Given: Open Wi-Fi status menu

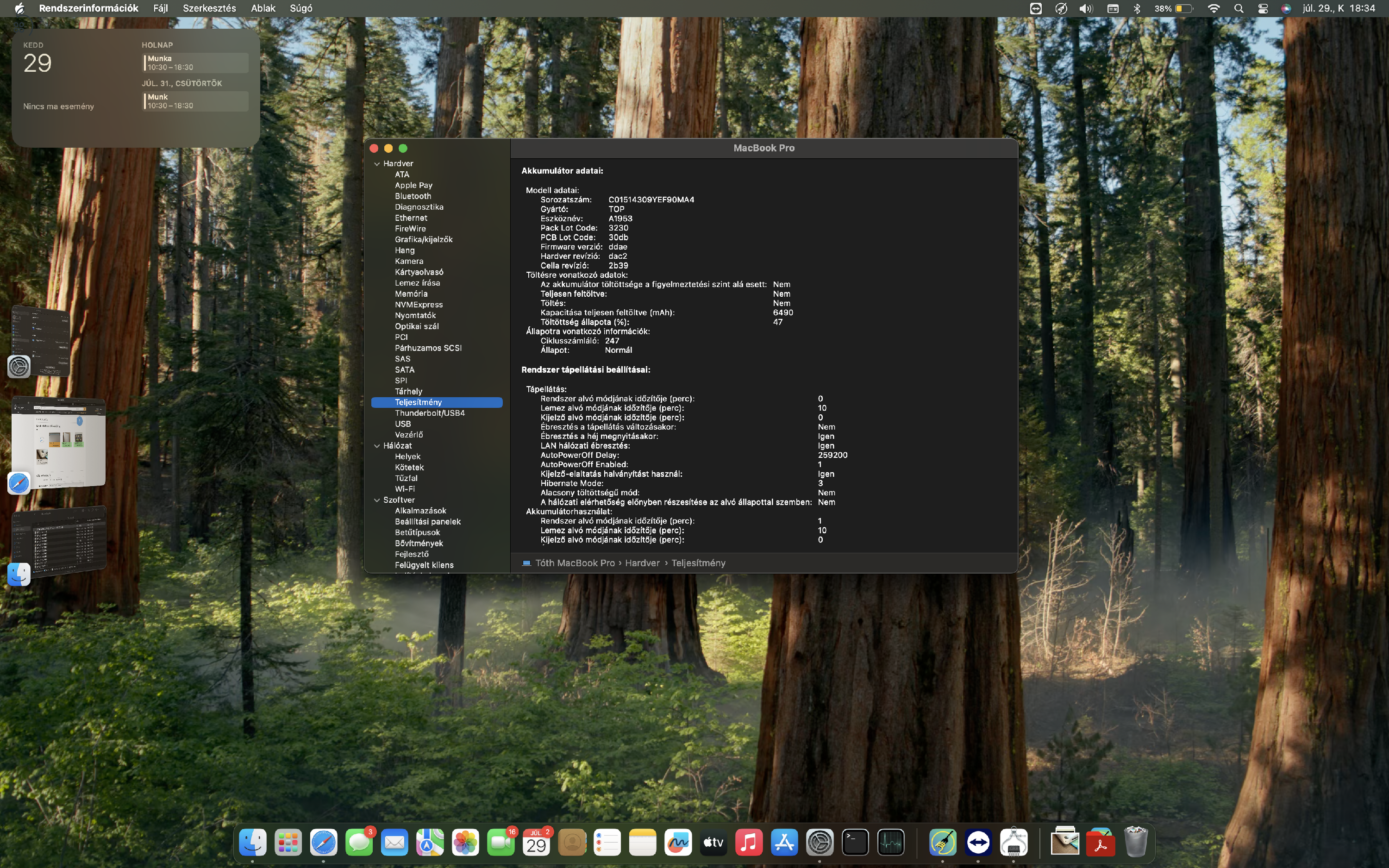Looking at the screenshot, I should click(1214, 8).
